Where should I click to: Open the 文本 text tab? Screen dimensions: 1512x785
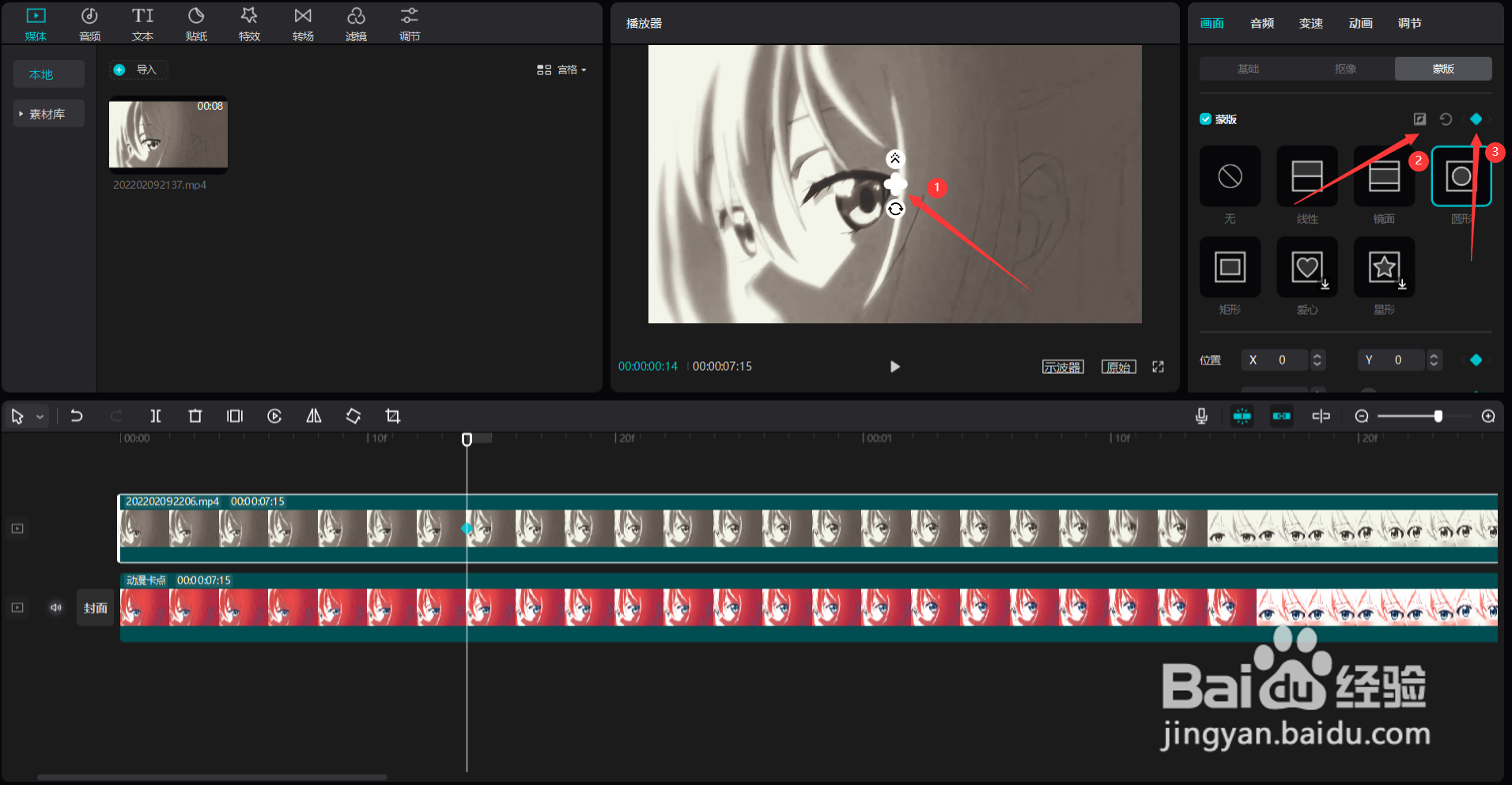[x=142, y=24]
